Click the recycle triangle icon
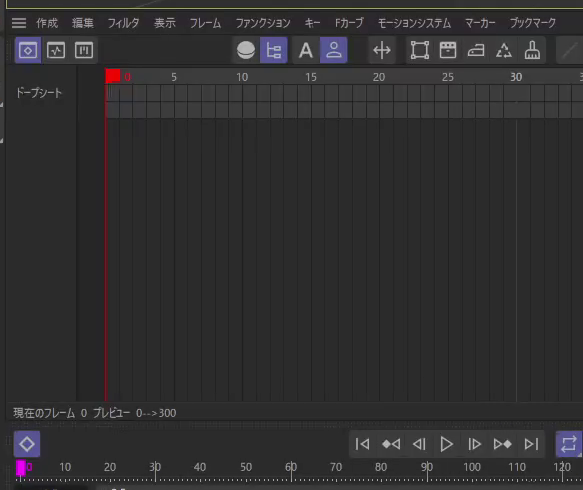 [x=504, y=50]
